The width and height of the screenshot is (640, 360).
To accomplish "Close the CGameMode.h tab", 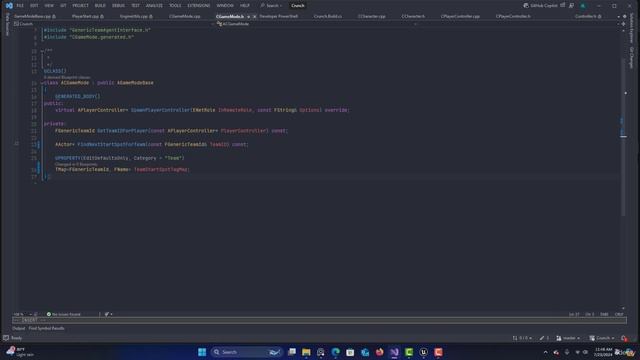I will click(x=254, y=17).
